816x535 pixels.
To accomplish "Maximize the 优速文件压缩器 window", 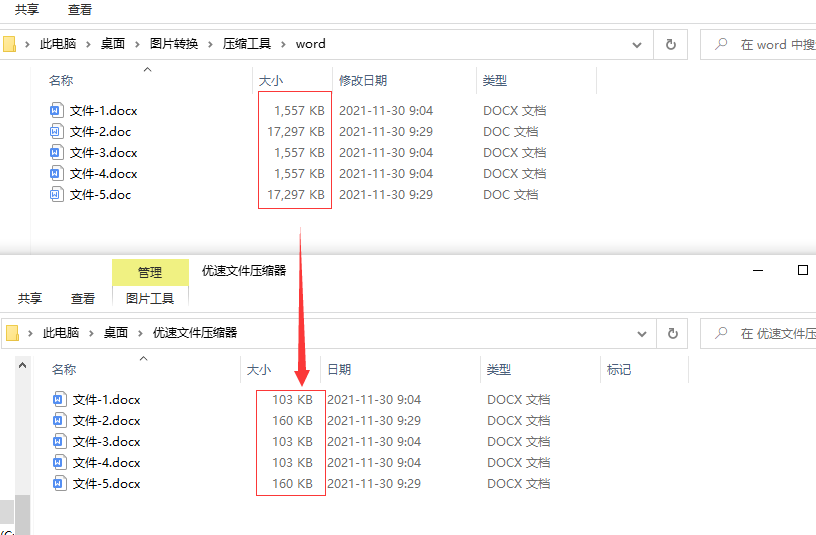I will click(x=802, y=270).
